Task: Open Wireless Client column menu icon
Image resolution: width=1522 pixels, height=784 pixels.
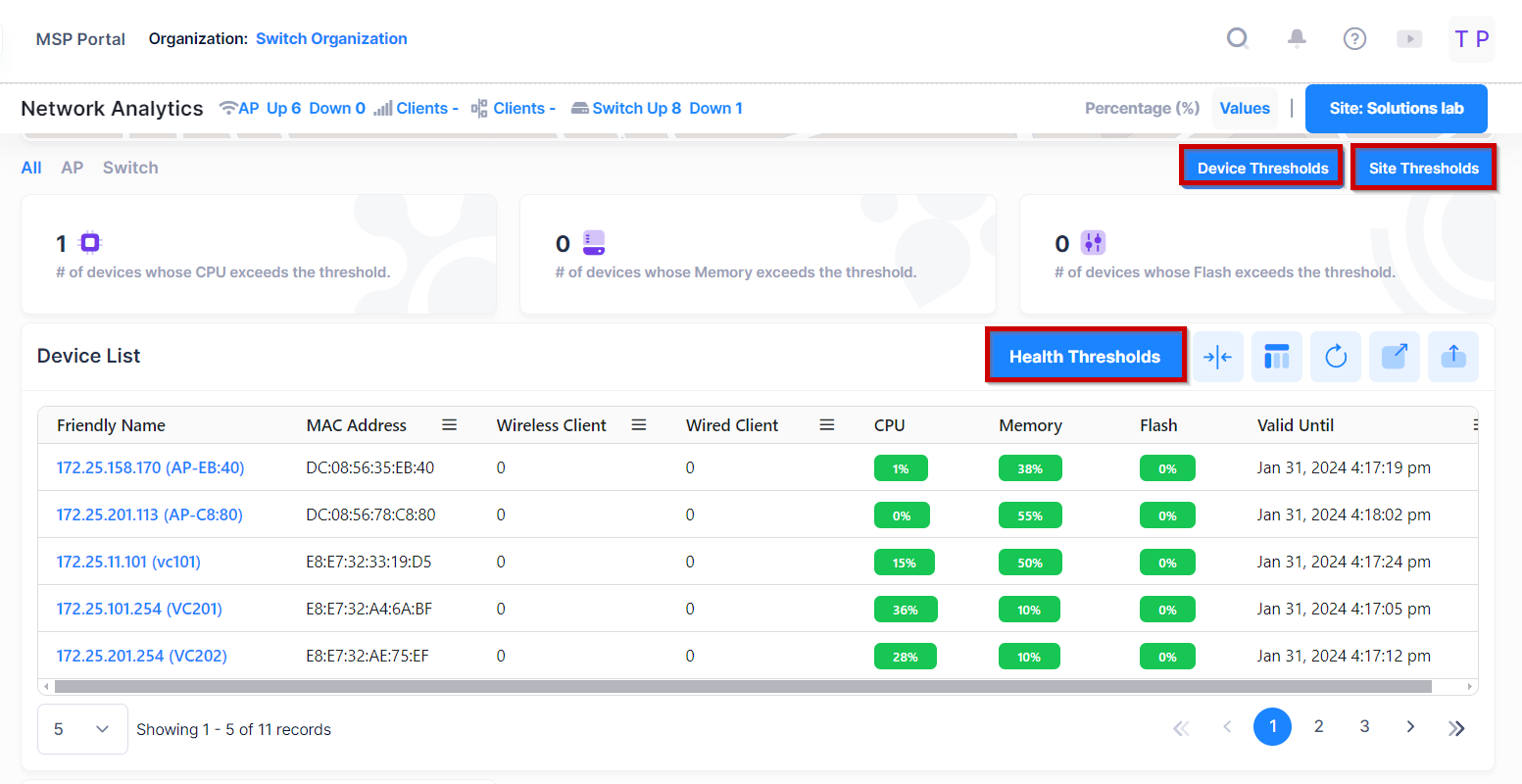Action: tap(639, 425)
